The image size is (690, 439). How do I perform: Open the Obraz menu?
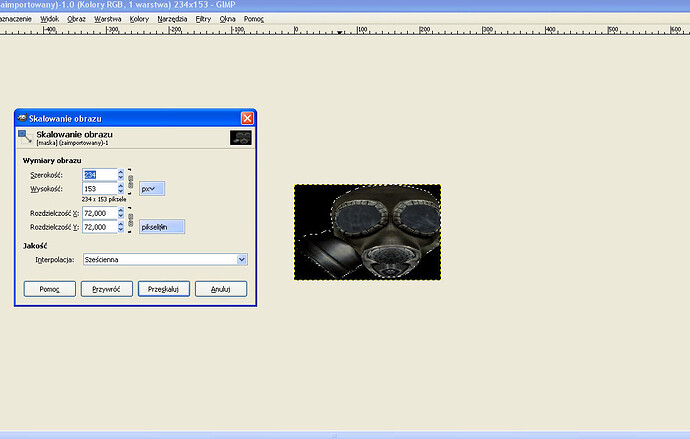pos(76,19)
